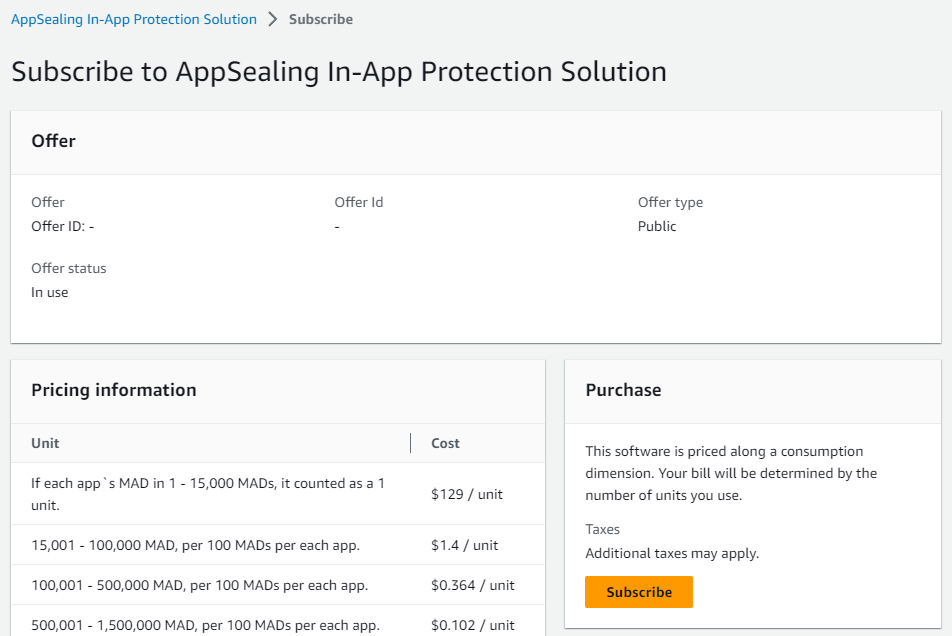The height and width of the screenshot is (636, 952).
Task: Click the Cost column header
Action: tap(445, 443)
